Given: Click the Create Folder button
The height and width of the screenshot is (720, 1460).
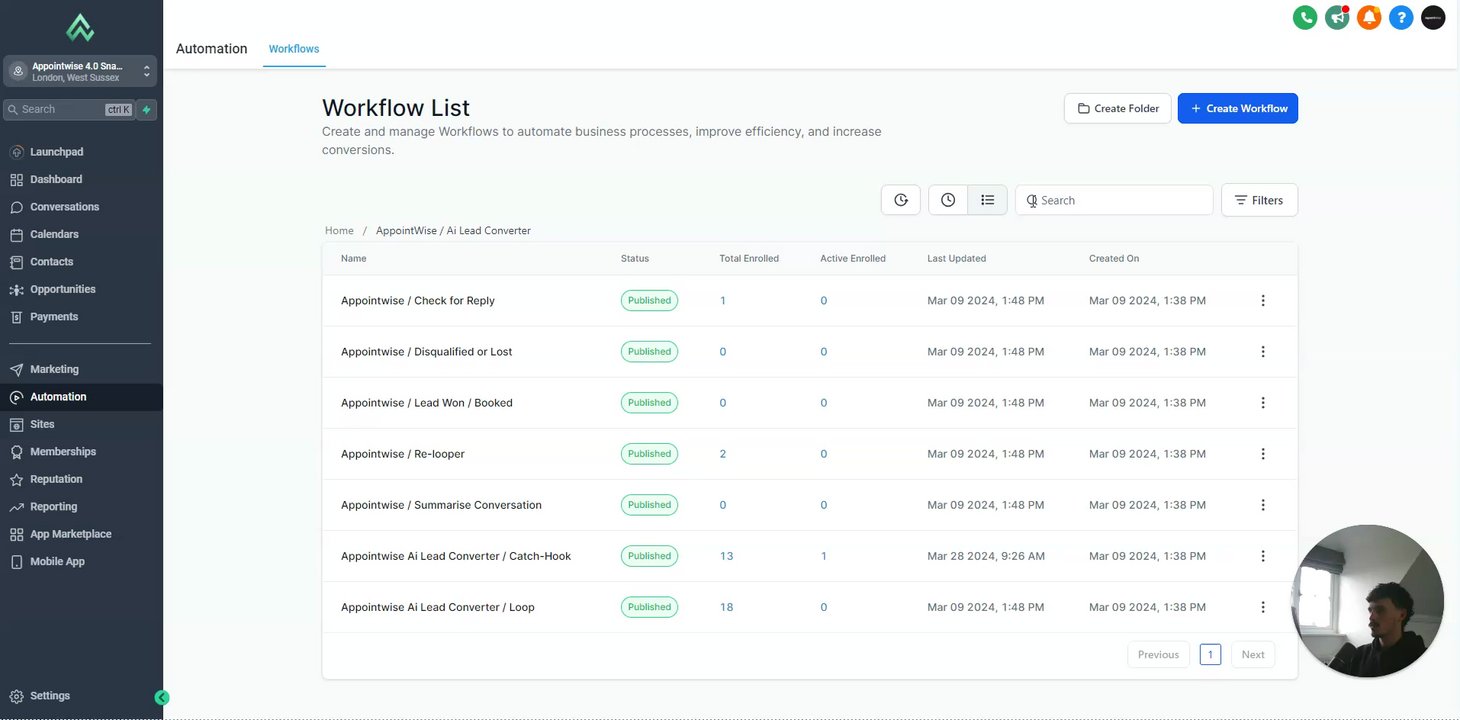Looking at the screenshot, I should click(x=1117, y=108).
